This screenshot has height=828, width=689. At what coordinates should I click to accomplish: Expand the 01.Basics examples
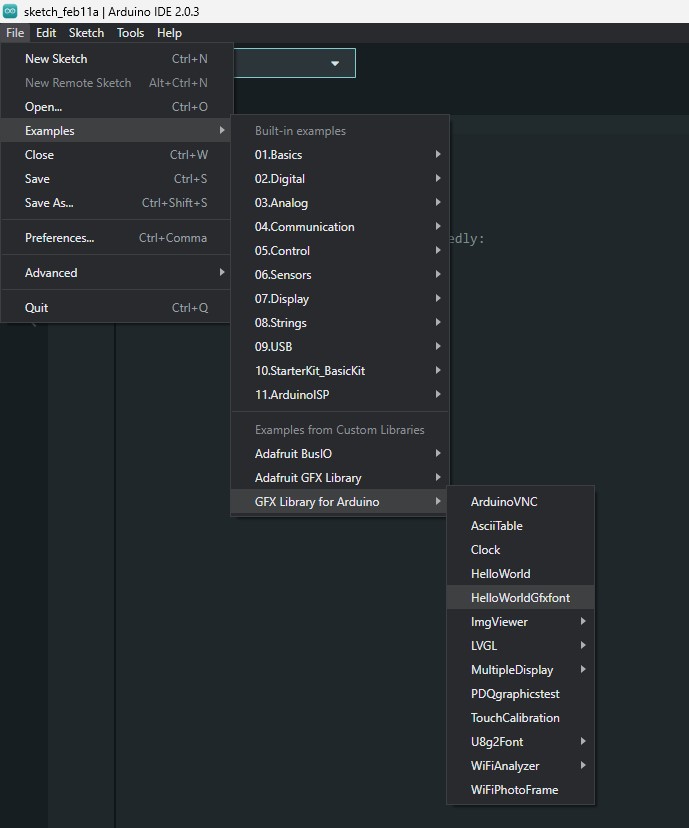340,155
